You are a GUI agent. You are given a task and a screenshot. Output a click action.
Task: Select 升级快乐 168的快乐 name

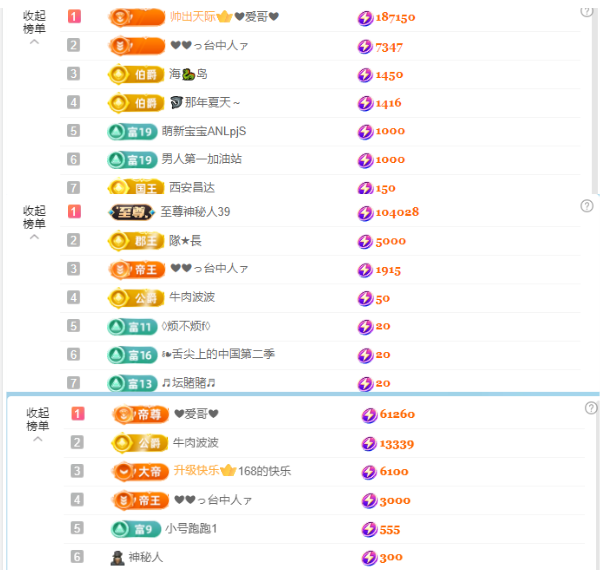(x=232, y=471)
